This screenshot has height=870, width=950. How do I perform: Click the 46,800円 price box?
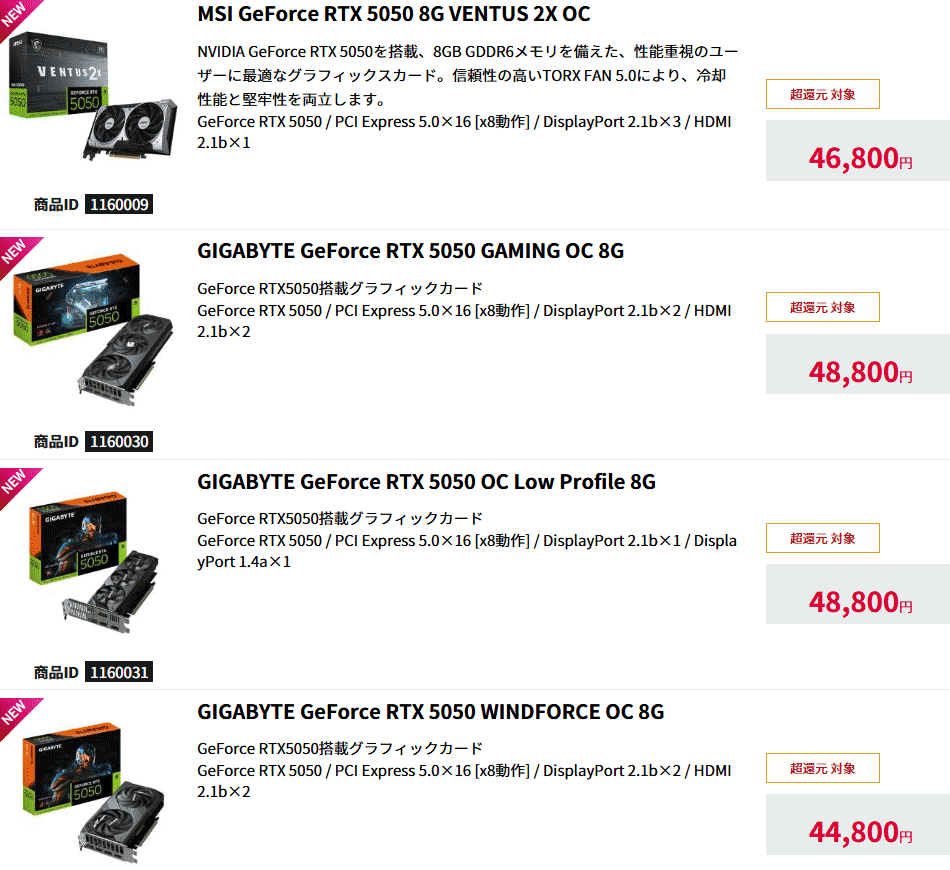858,150
